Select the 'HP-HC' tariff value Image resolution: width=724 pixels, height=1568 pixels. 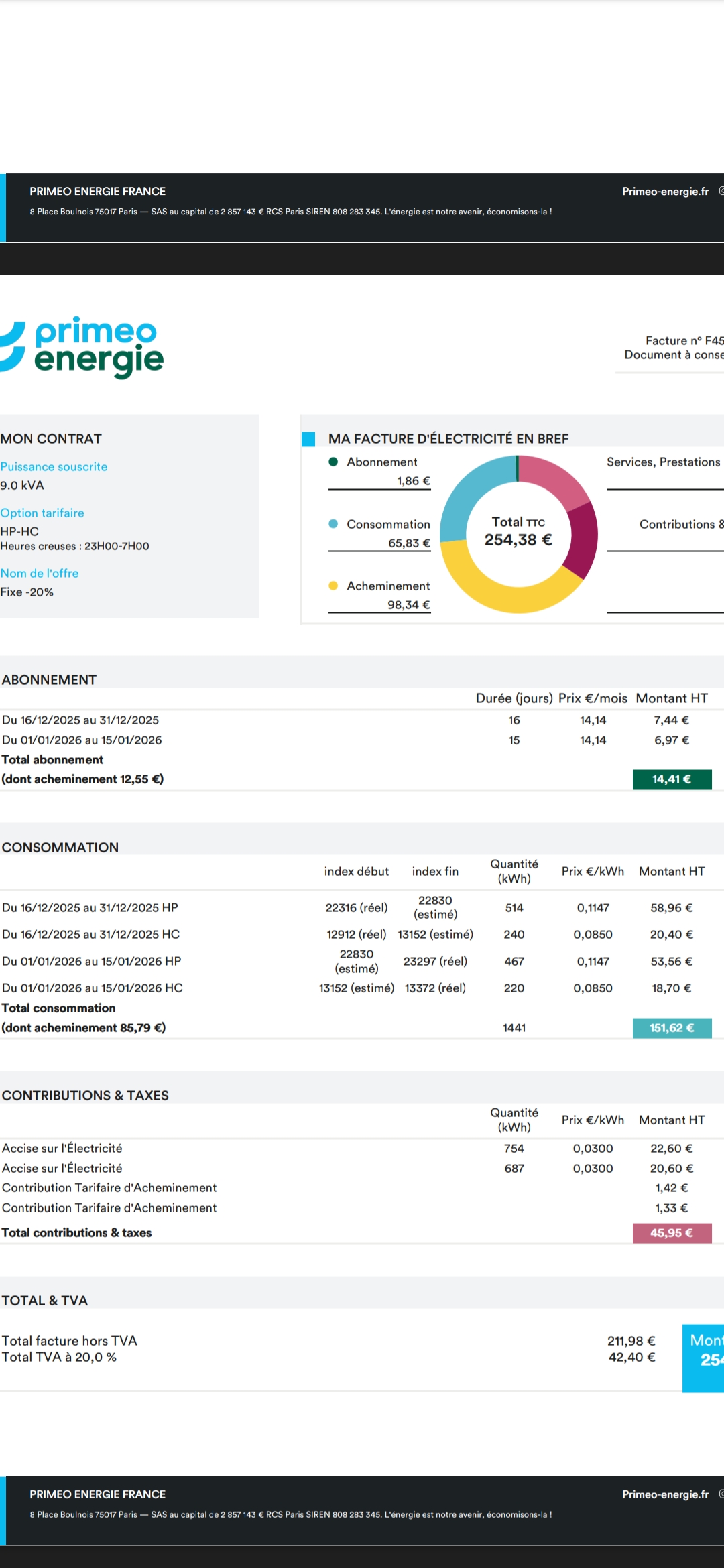pos(19,531)
